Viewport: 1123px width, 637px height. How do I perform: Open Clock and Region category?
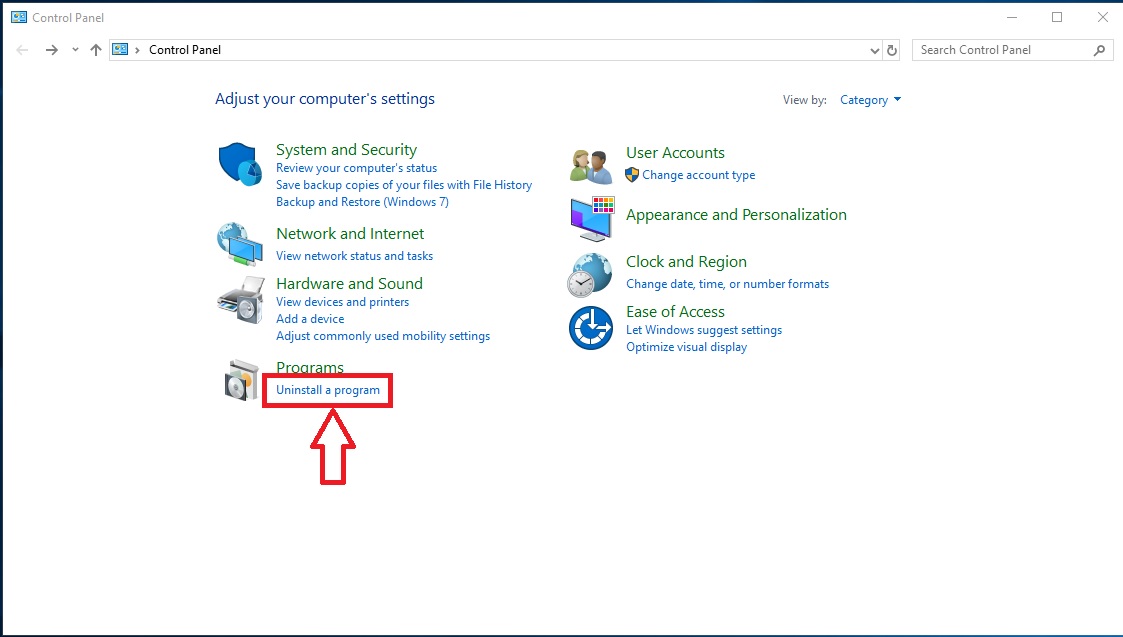[x=686, y=262]
